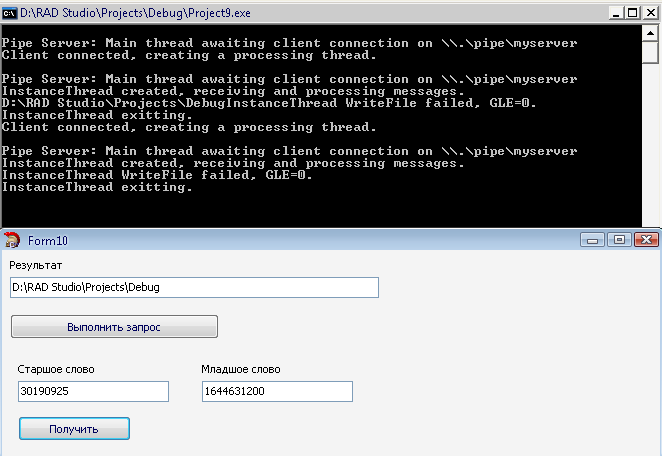Click the console title D:\RAD Studio\Projects\Debug\Project9.exe
Viewport: 662px width, 456px height.
(135, 13)
